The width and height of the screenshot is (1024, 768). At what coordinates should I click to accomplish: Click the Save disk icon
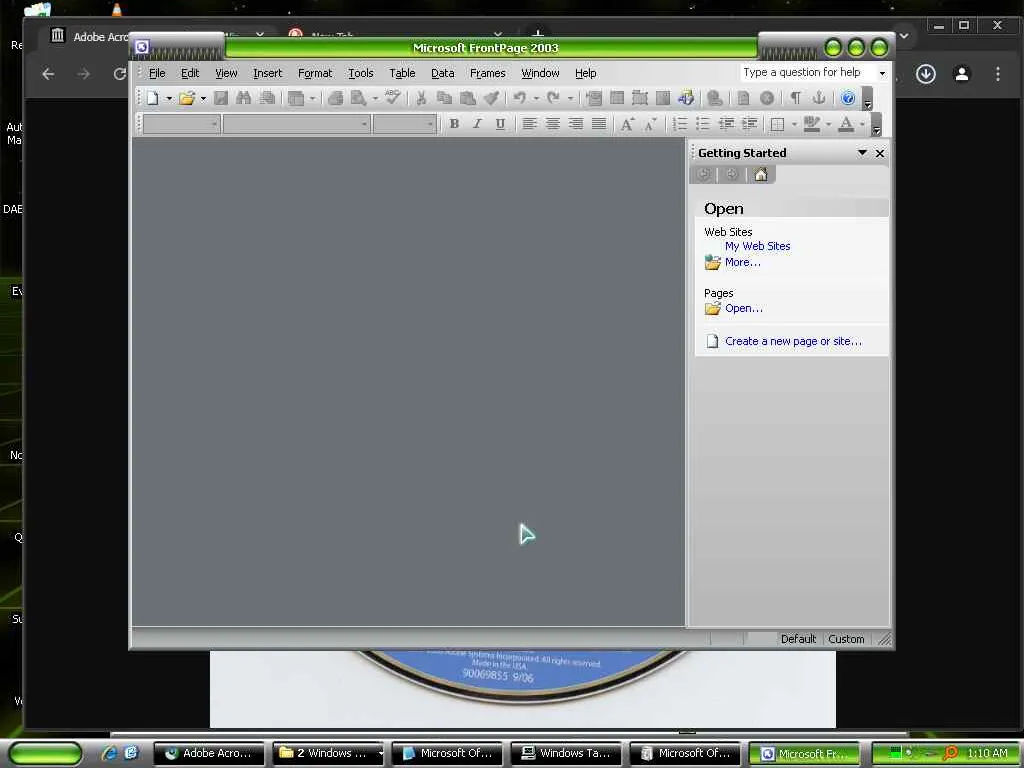coord(221,99)
